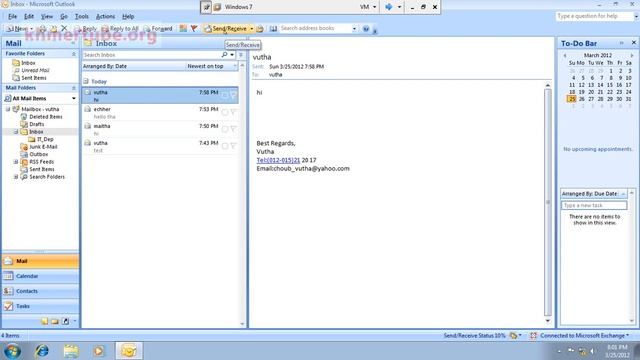Open the Folder List icon in the navigation pane

coord(55,321)
